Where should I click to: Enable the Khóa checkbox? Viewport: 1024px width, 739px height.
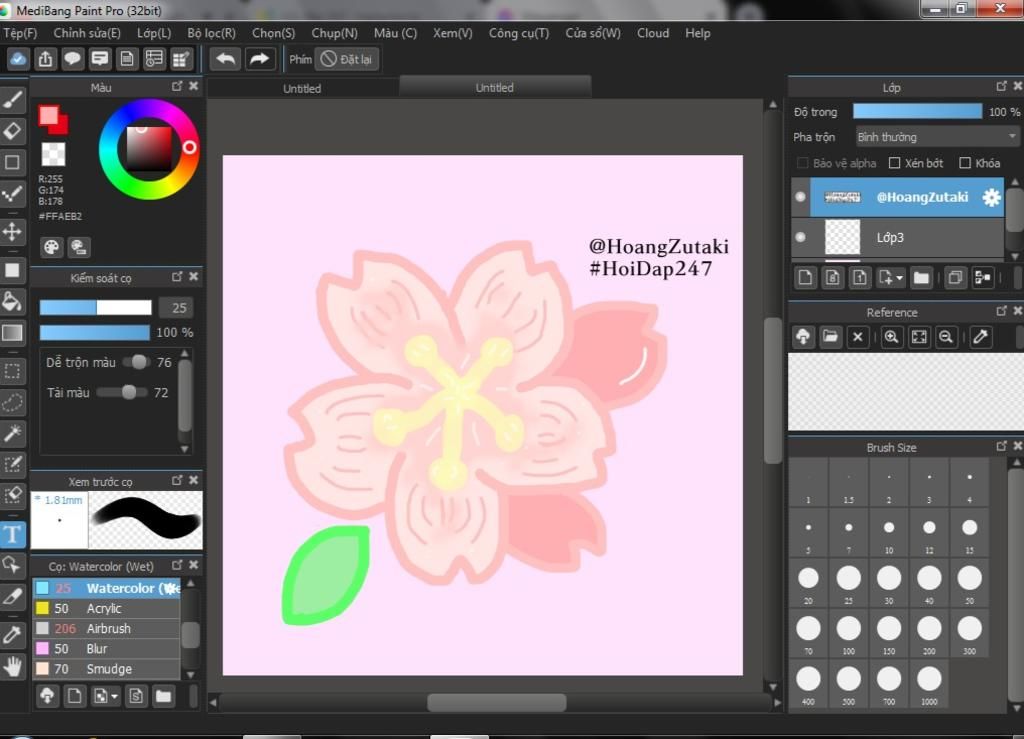[x=965, y=163]
